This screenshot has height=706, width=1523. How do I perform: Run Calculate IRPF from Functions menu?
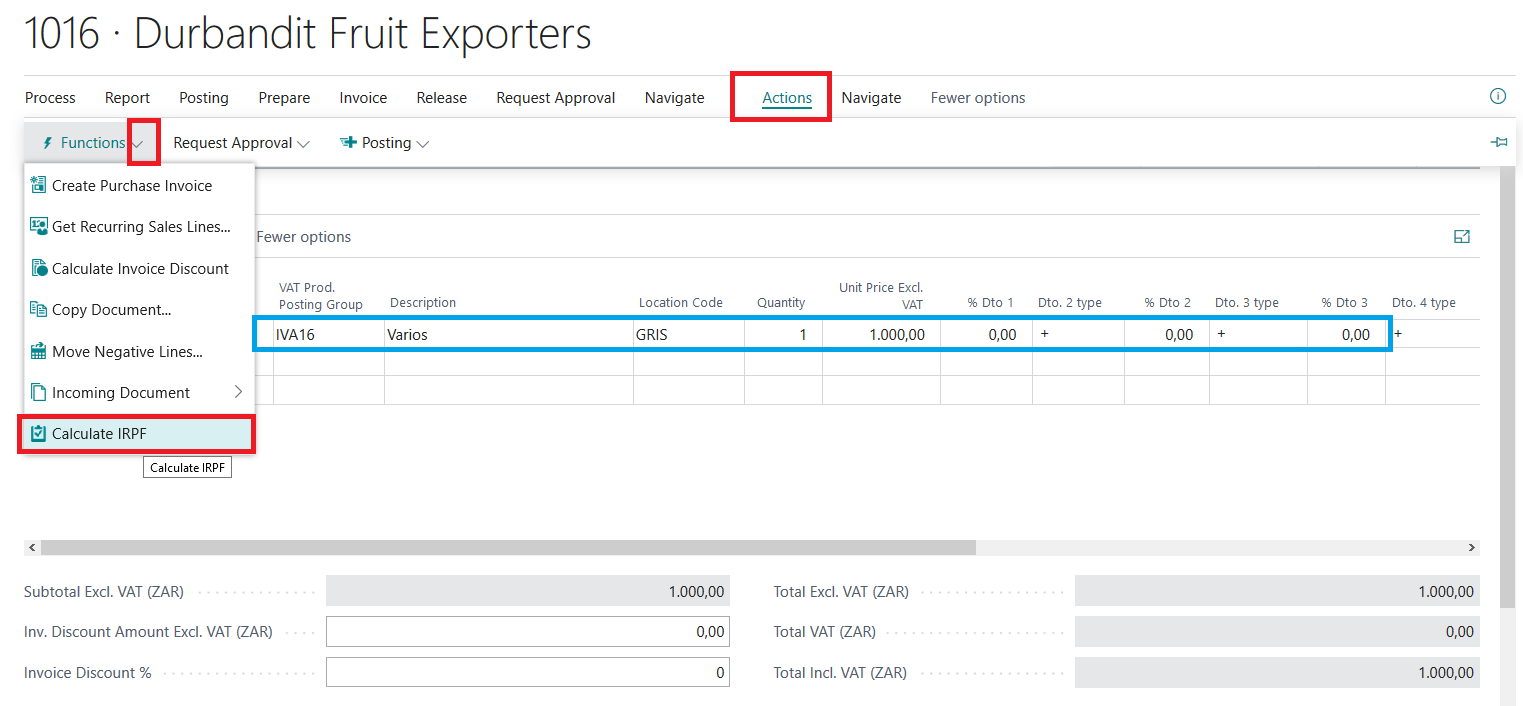[137, 434]
